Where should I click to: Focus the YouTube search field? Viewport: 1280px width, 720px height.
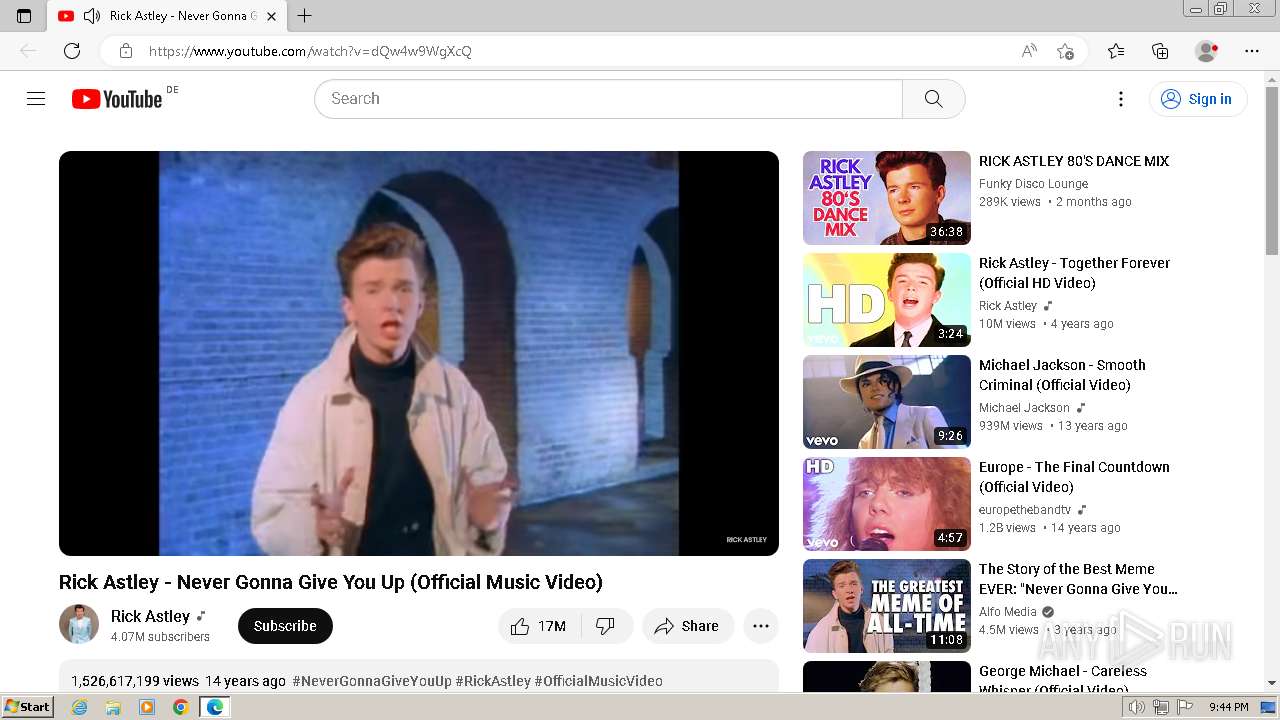click(x=608, y=98)
